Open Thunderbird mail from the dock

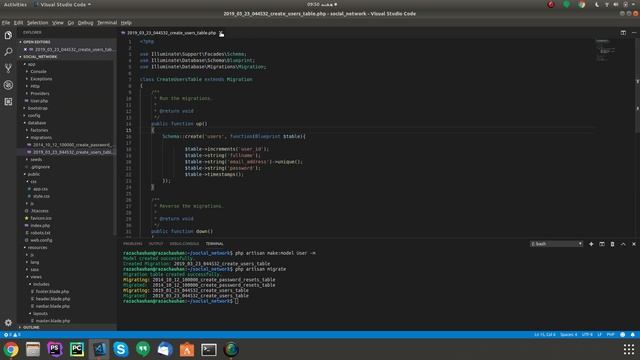(x=165, y=349)
